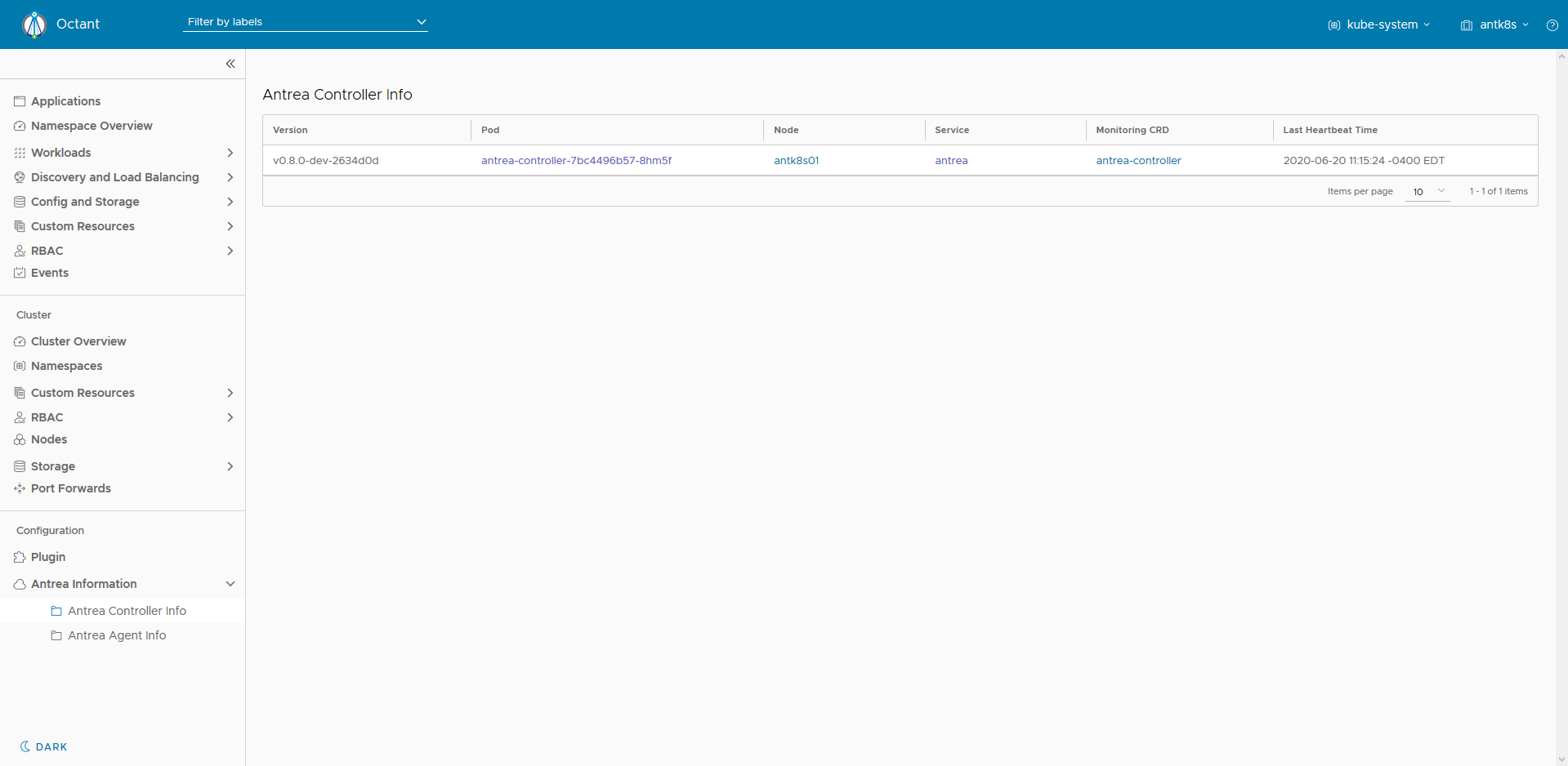The height and width of the screenshot is (766, 1568).
Task: Click the Port Forwards icon
Action: pyautogui.click(x=20, y=488)
